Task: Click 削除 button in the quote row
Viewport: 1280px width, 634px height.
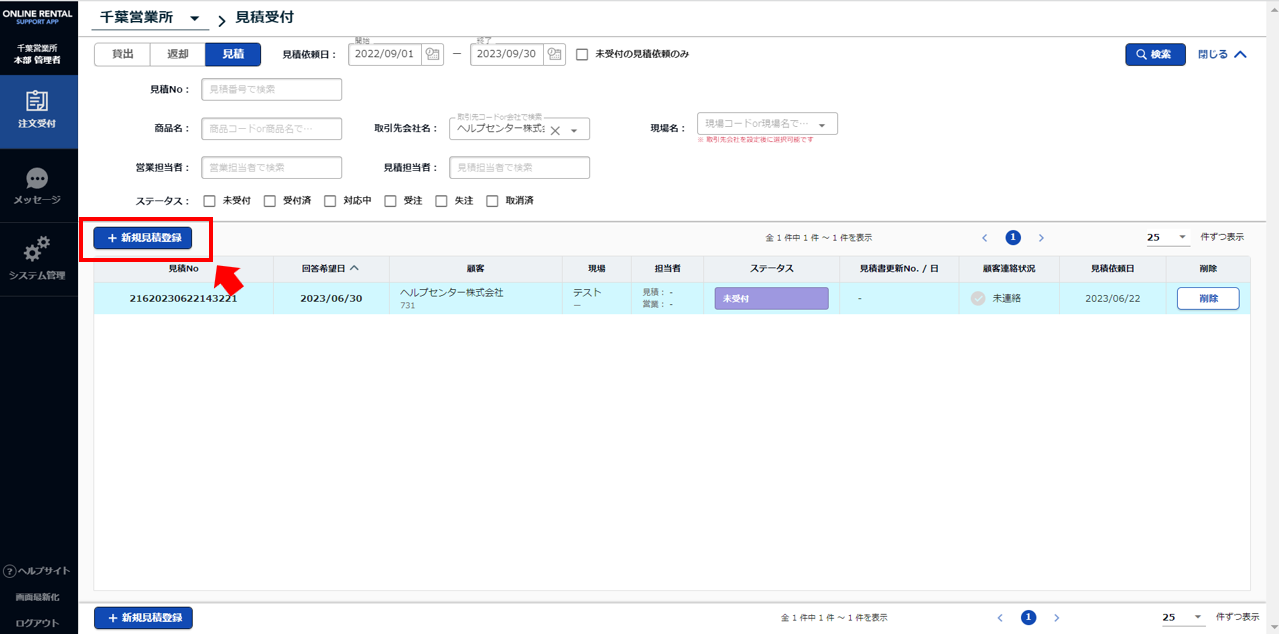Action: point(1207,298)
